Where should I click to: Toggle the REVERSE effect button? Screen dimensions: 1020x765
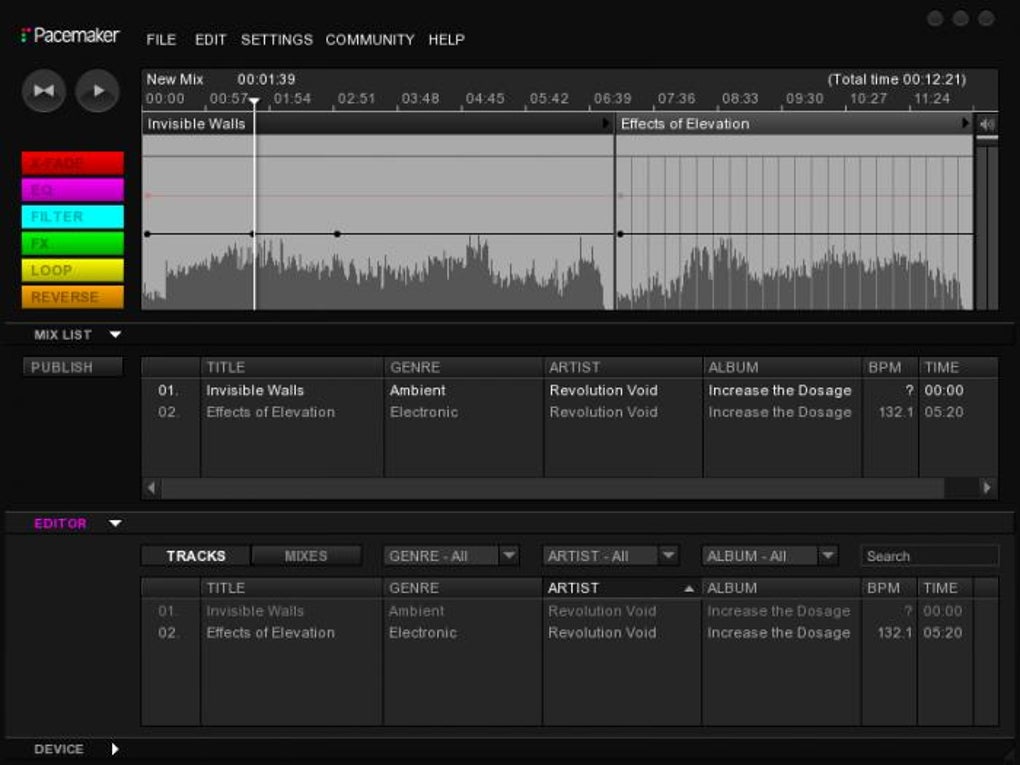(x=72, y=297)
